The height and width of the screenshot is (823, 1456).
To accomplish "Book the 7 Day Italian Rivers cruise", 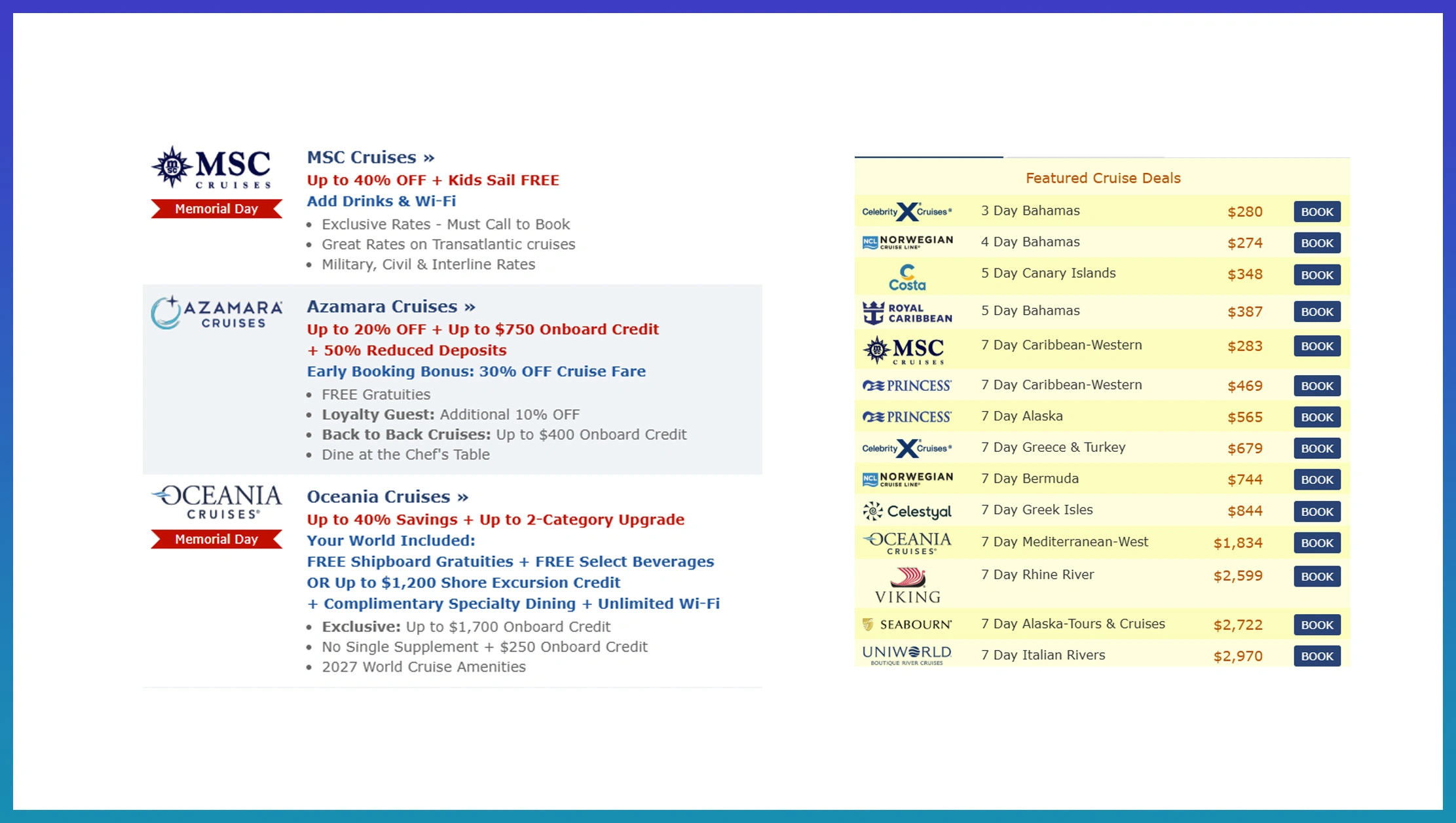I will [1317, 656].
